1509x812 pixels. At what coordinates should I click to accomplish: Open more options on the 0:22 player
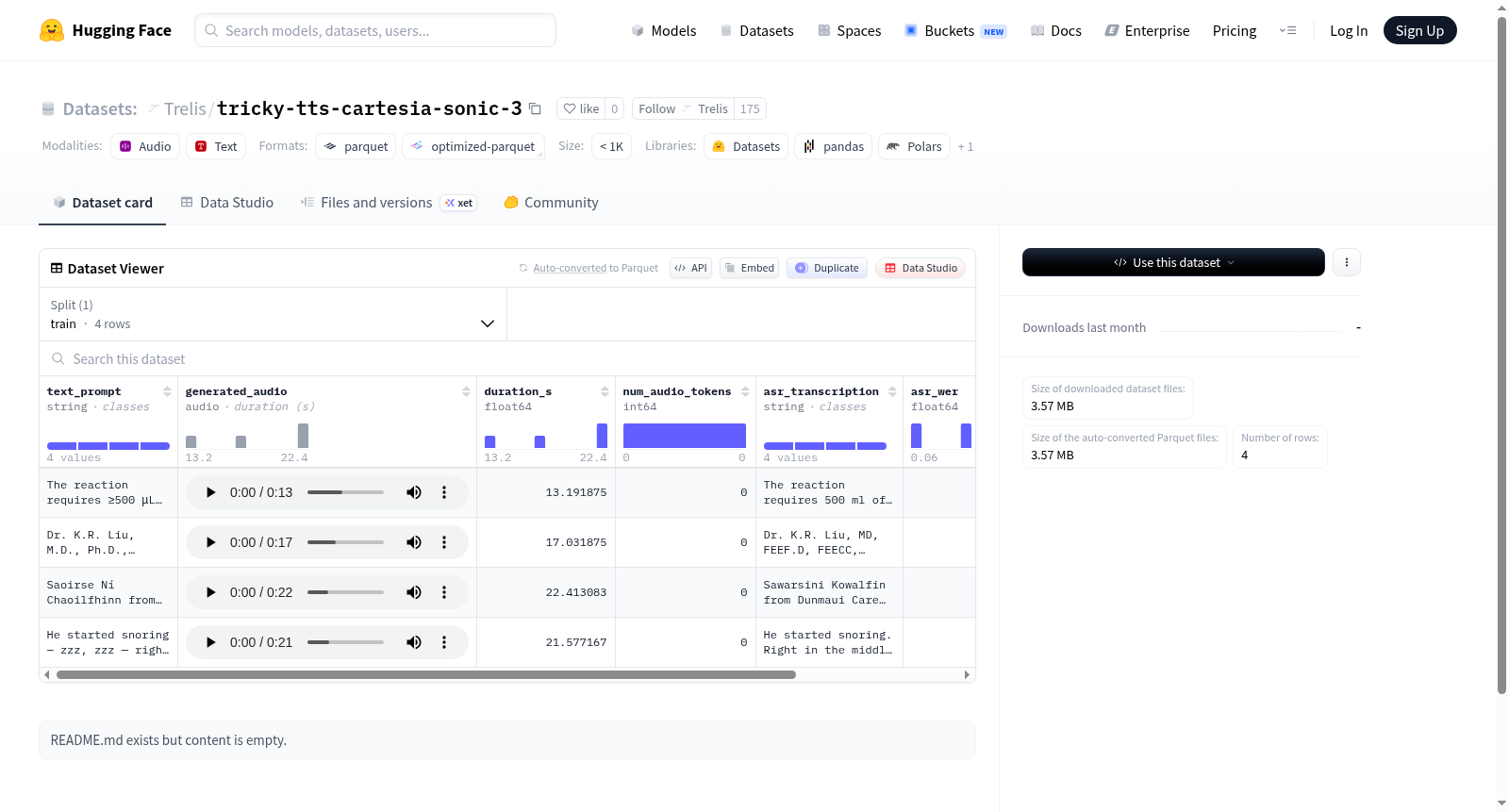tap(444, 592)
